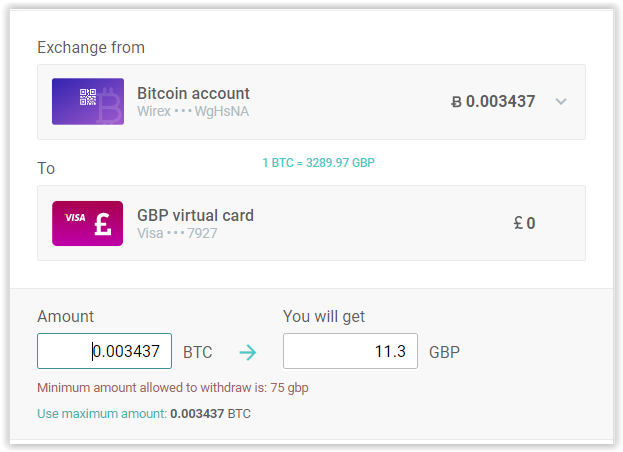Select the GBP virtual card destination box
Viewport: 623px width, 452px height.
(311, 223)
